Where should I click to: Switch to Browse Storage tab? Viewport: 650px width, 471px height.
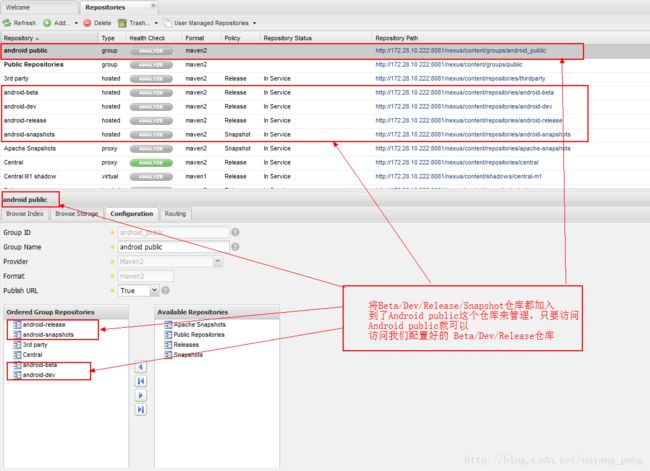click(77, 214)
